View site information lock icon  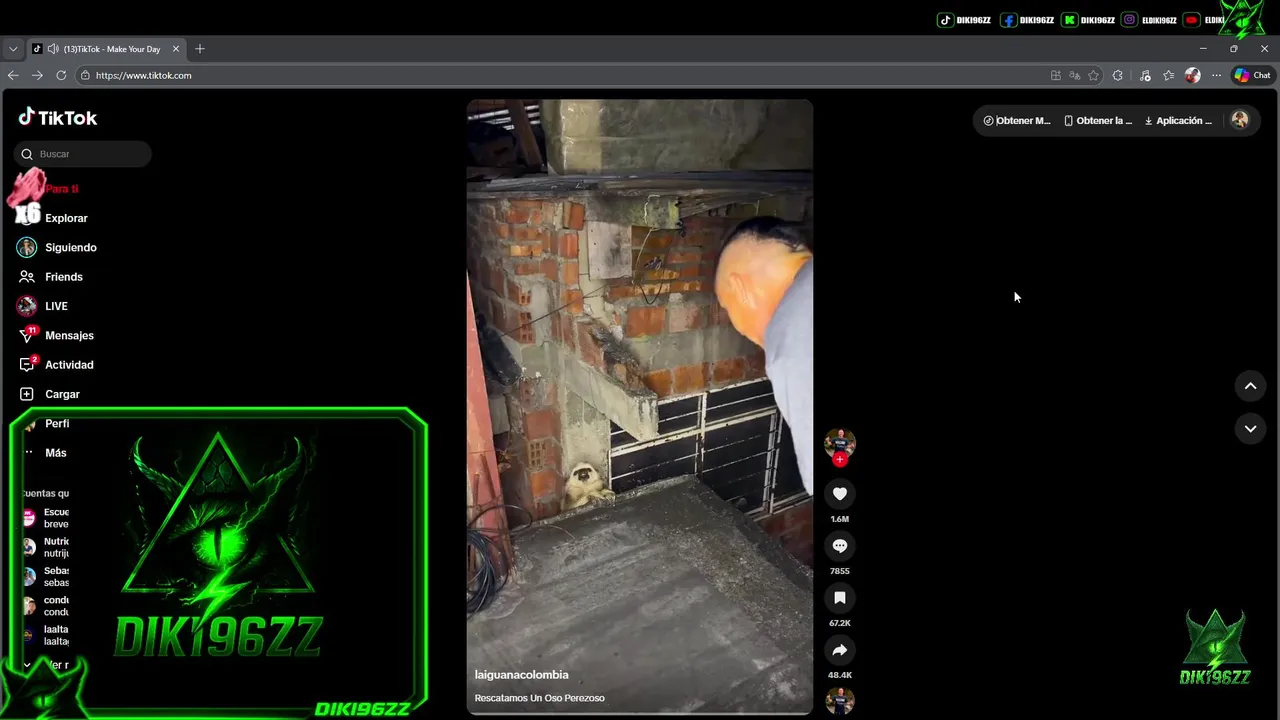[x=86, y=75]
